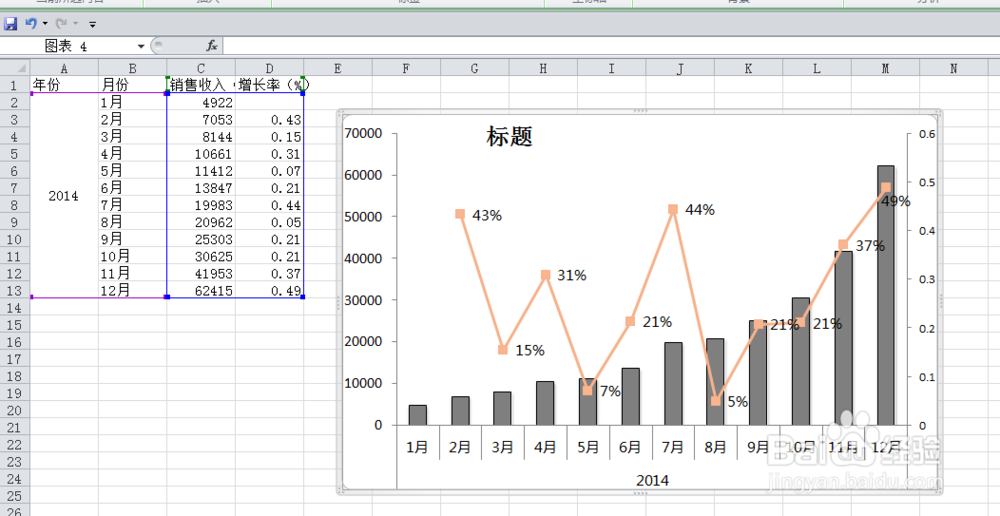This screenshot has width=1000, height=516.
Task: Click the sales cell 30625
Action: 201,256
